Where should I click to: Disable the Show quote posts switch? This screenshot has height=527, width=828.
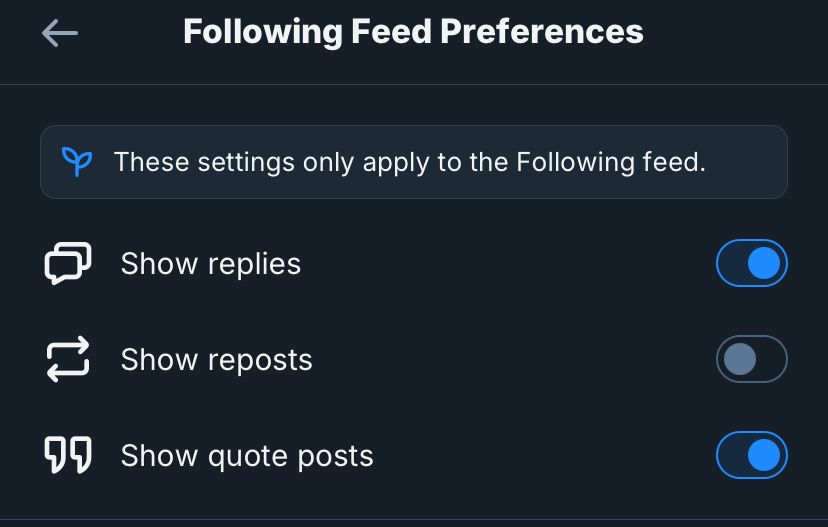click(x=751, y=455)
